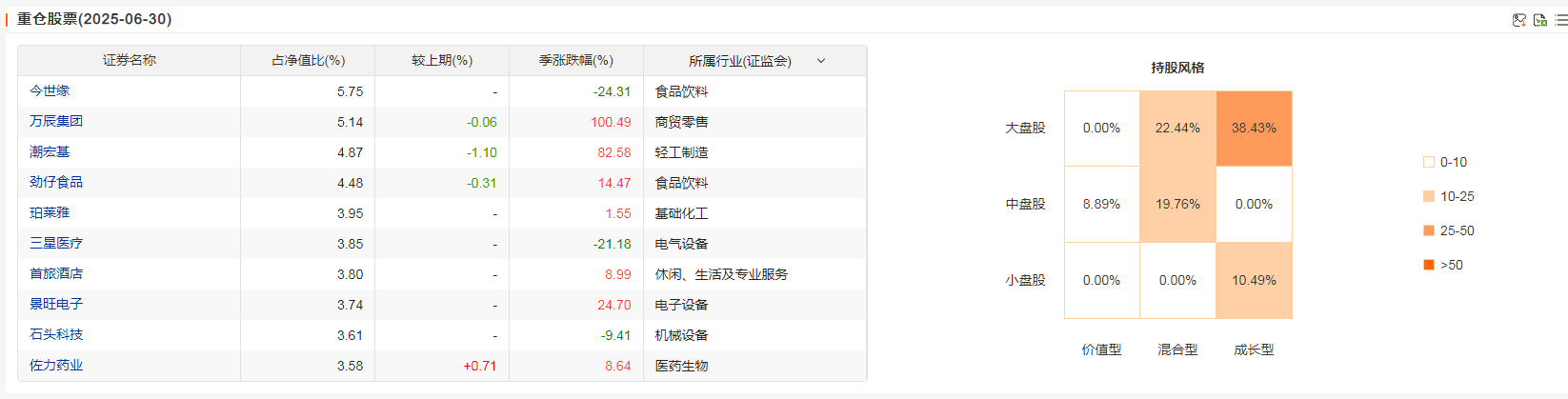Click the export-to-Excel icon
Screen dimensions: 1568x399
(x=1540, y=20)
